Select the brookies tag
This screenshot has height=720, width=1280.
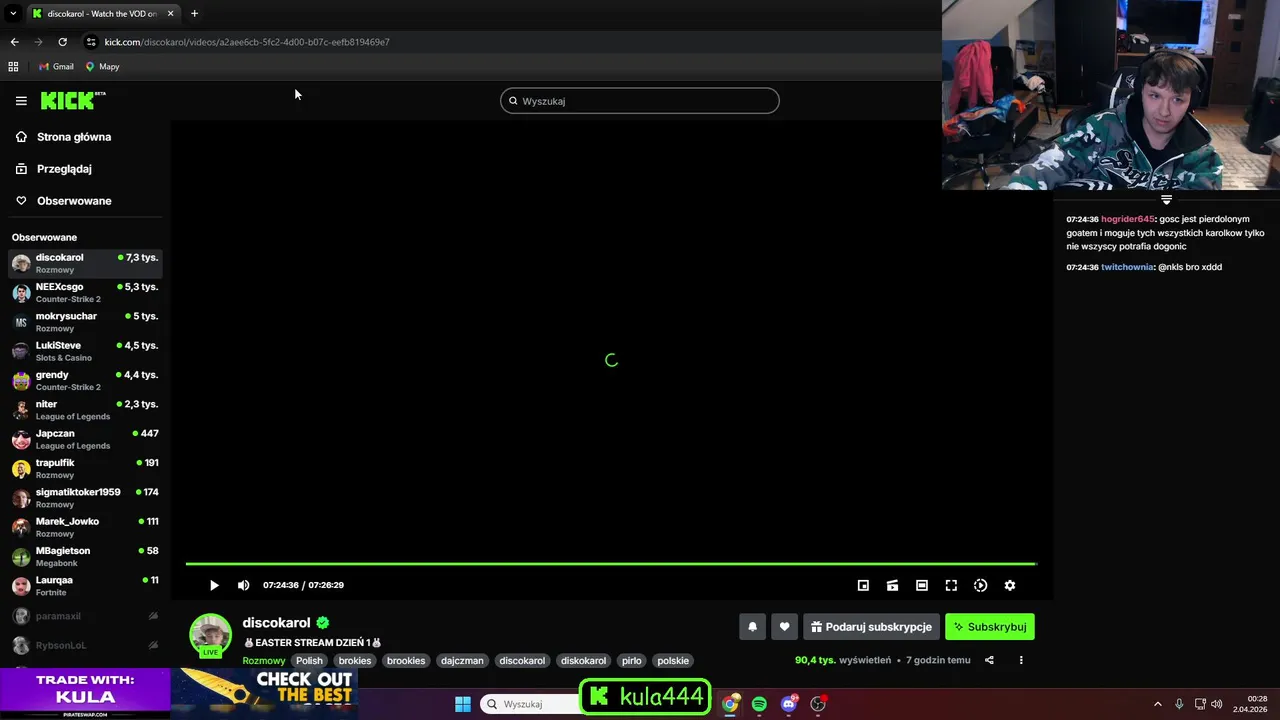point(406,661)
